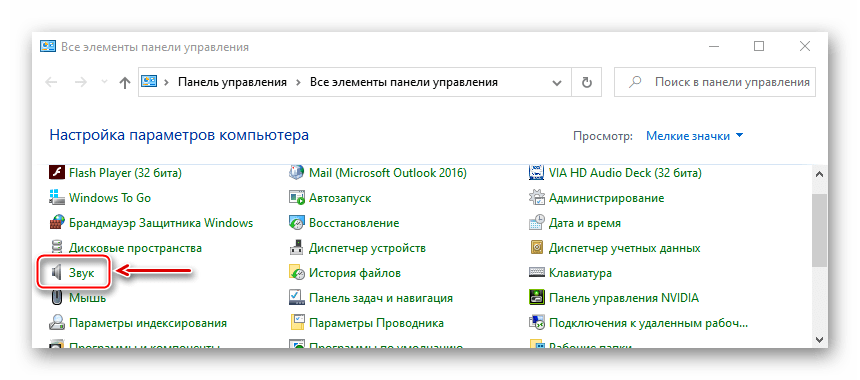Click the Клавиатура keyboard icon

(x=536, y=273)
